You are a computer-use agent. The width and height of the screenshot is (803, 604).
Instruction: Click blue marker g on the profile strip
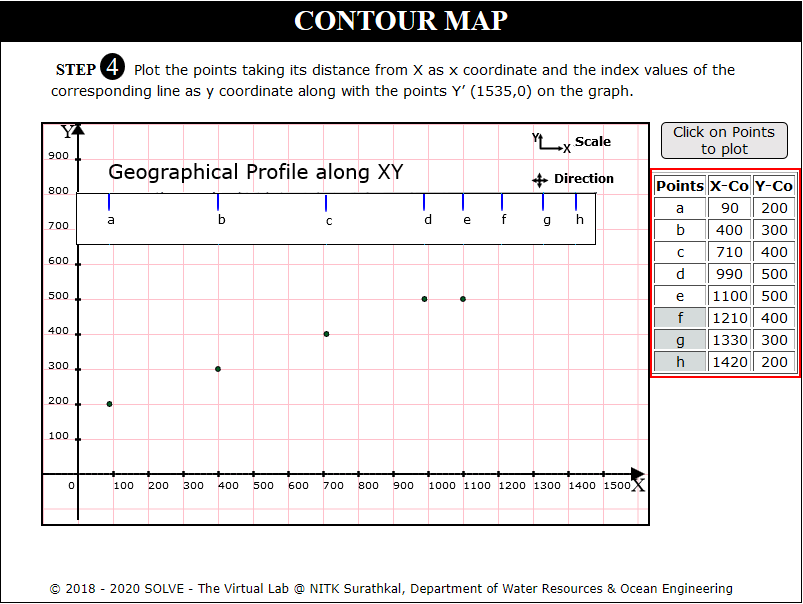(x=543, y=202)
